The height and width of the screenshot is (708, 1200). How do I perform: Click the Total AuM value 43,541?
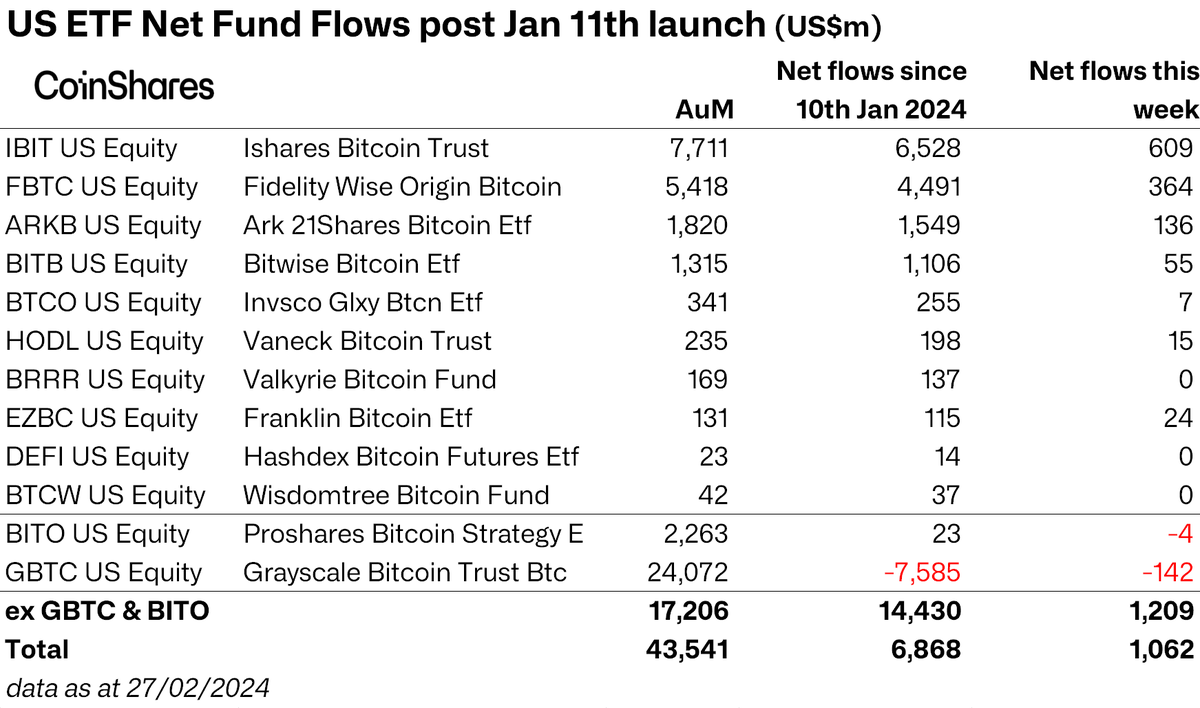coord(687,650)
